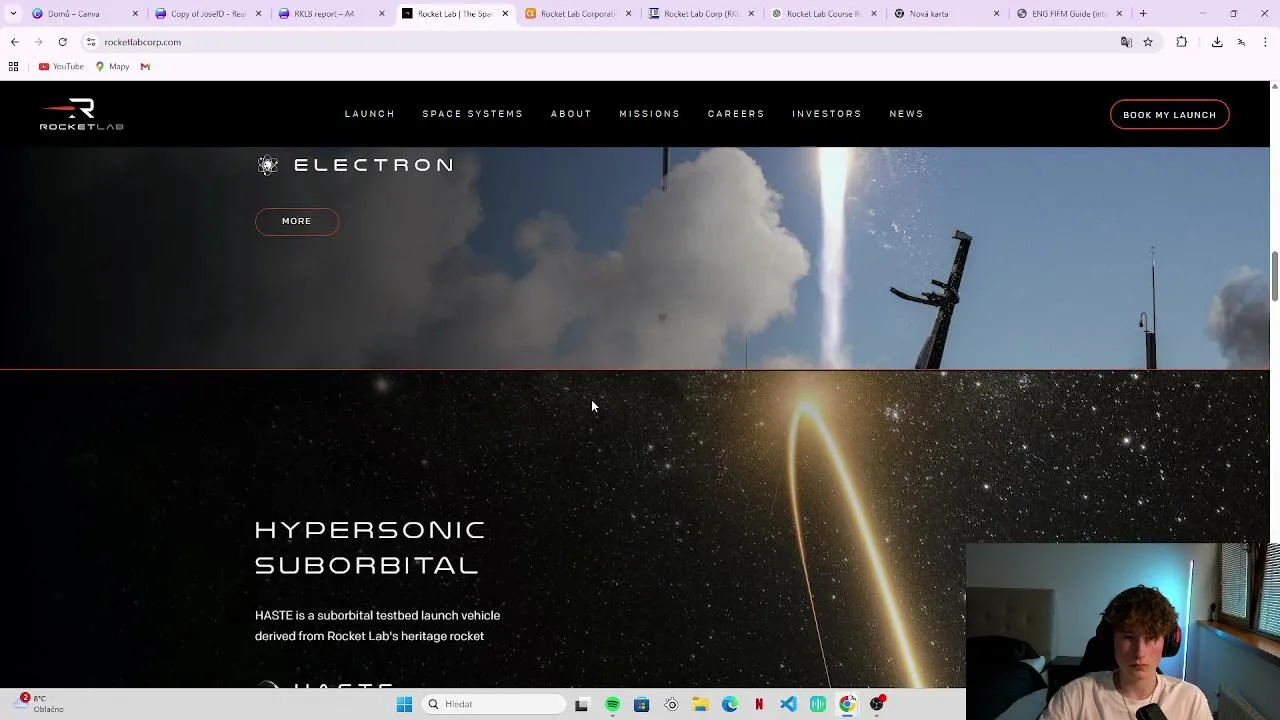
Task: Open the Gmail bookmark icon
Action: [145, 66]
